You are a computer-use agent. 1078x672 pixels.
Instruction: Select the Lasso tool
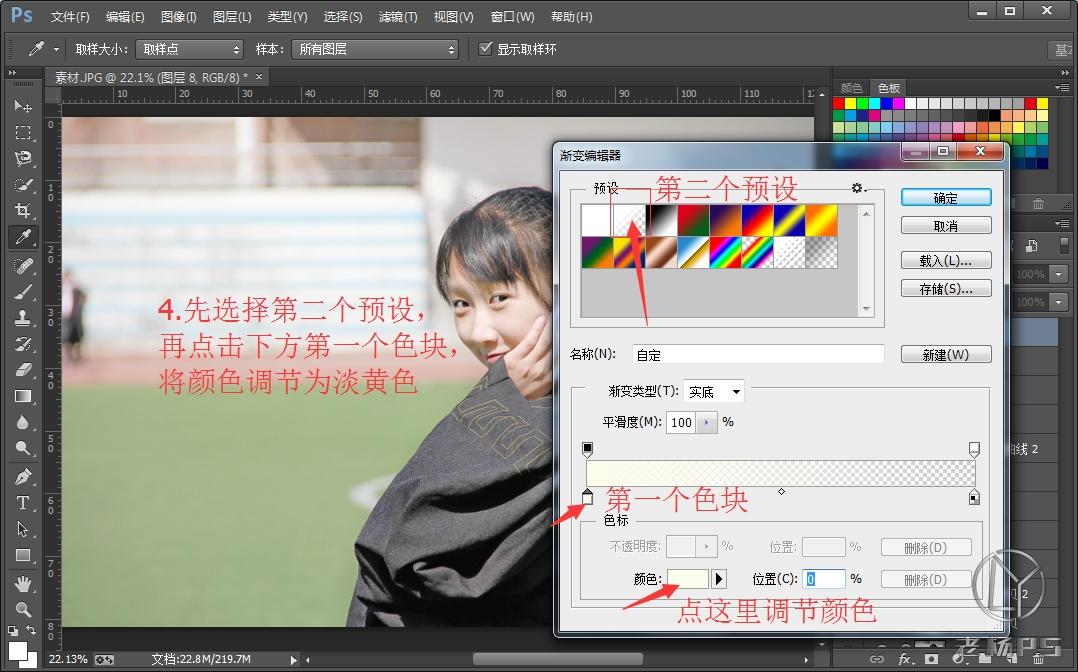coord(23,158)
